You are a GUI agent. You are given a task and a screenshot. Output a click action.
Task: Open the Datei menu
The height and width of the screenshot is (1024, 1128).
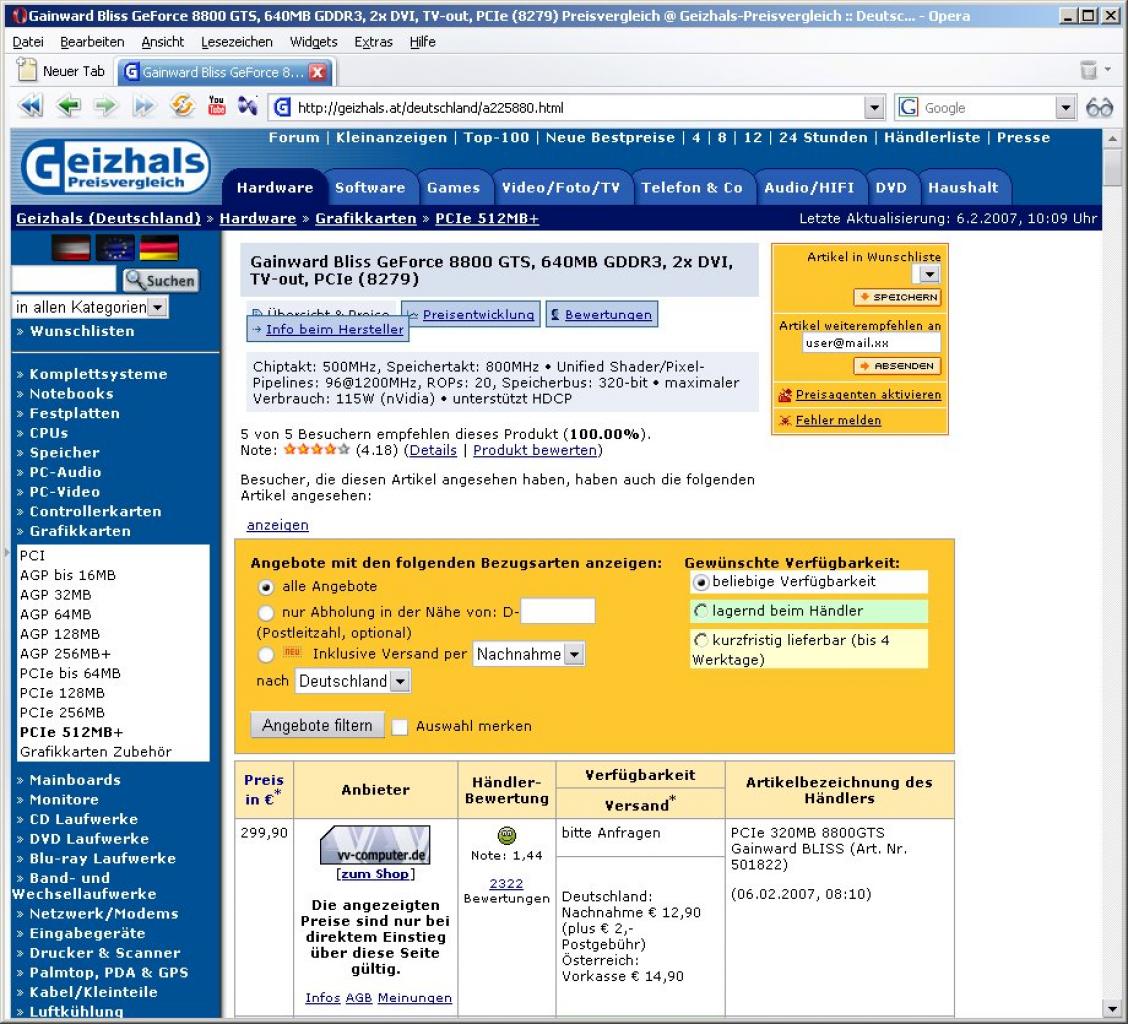(28, 42)
